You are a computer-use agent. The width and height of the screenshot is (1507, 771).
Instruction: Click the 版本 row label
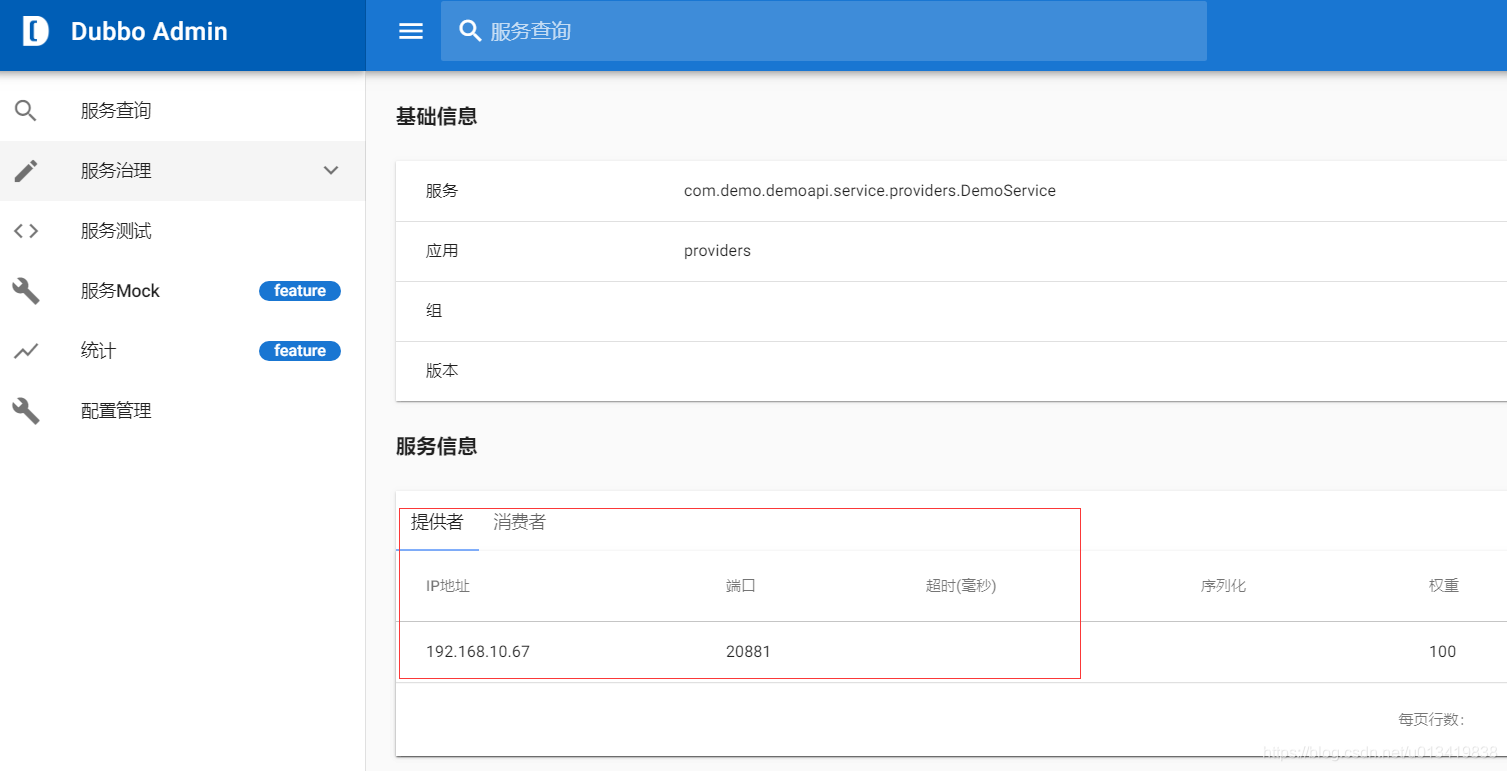[x=442, y=371]
